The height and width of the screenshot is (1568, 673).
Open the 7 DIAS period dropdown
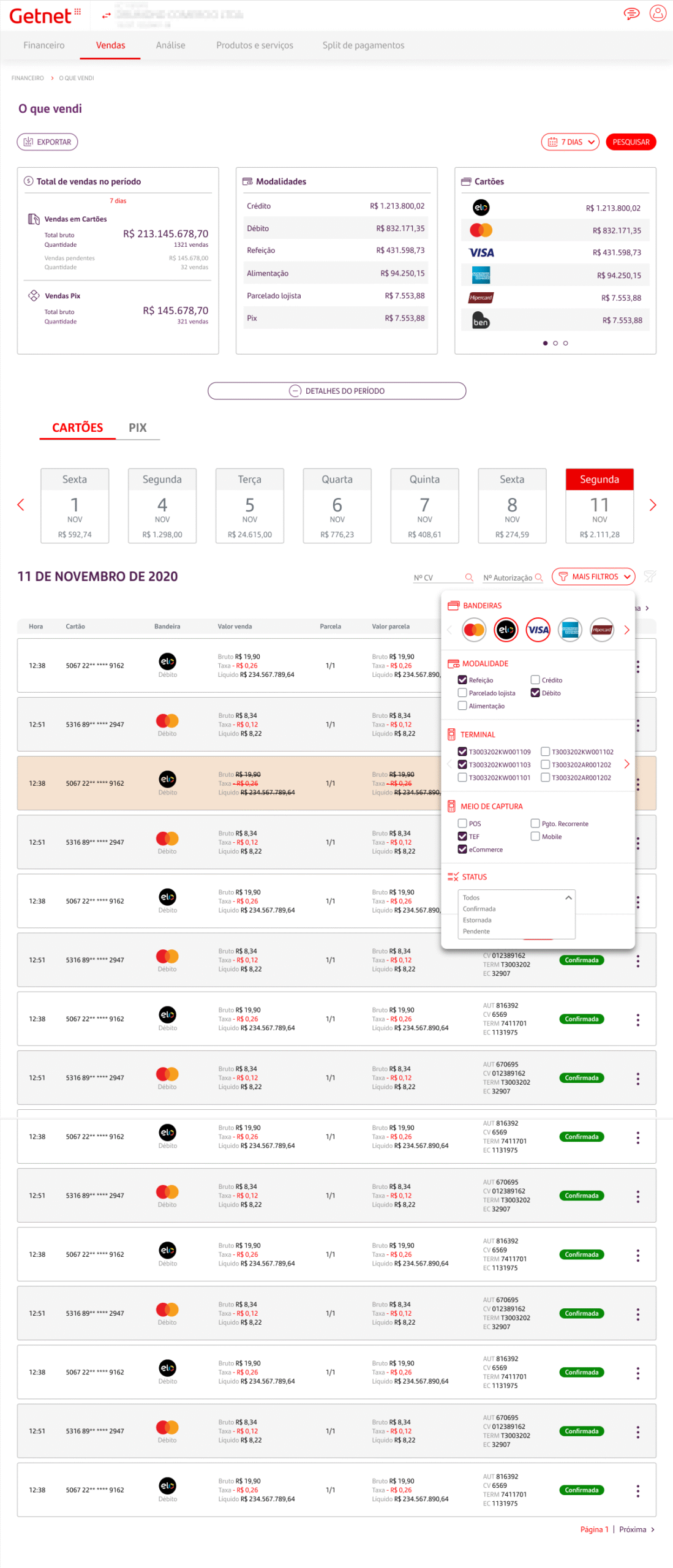point(570,141)
